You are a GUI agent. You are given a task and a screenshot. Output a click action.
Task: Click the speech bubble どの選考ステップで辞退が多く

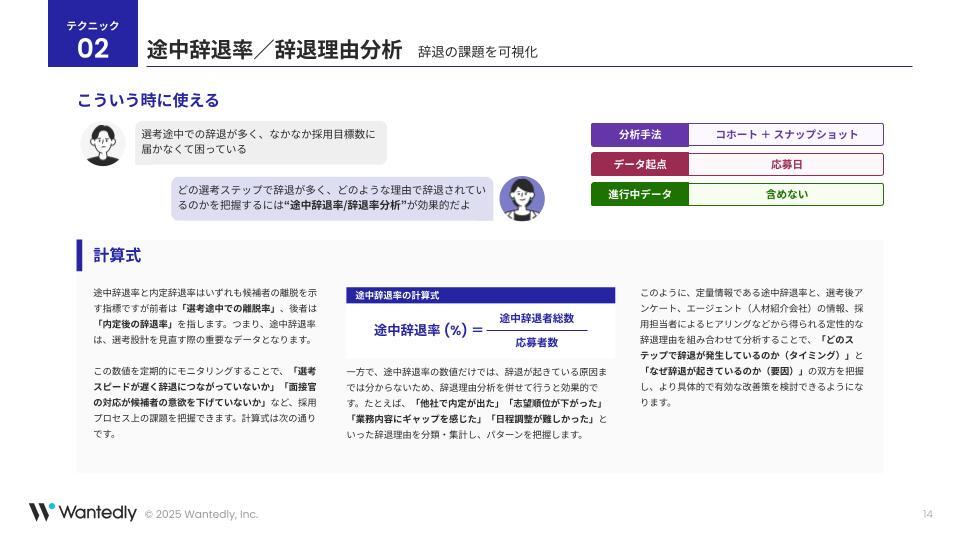tap(332, 198)
